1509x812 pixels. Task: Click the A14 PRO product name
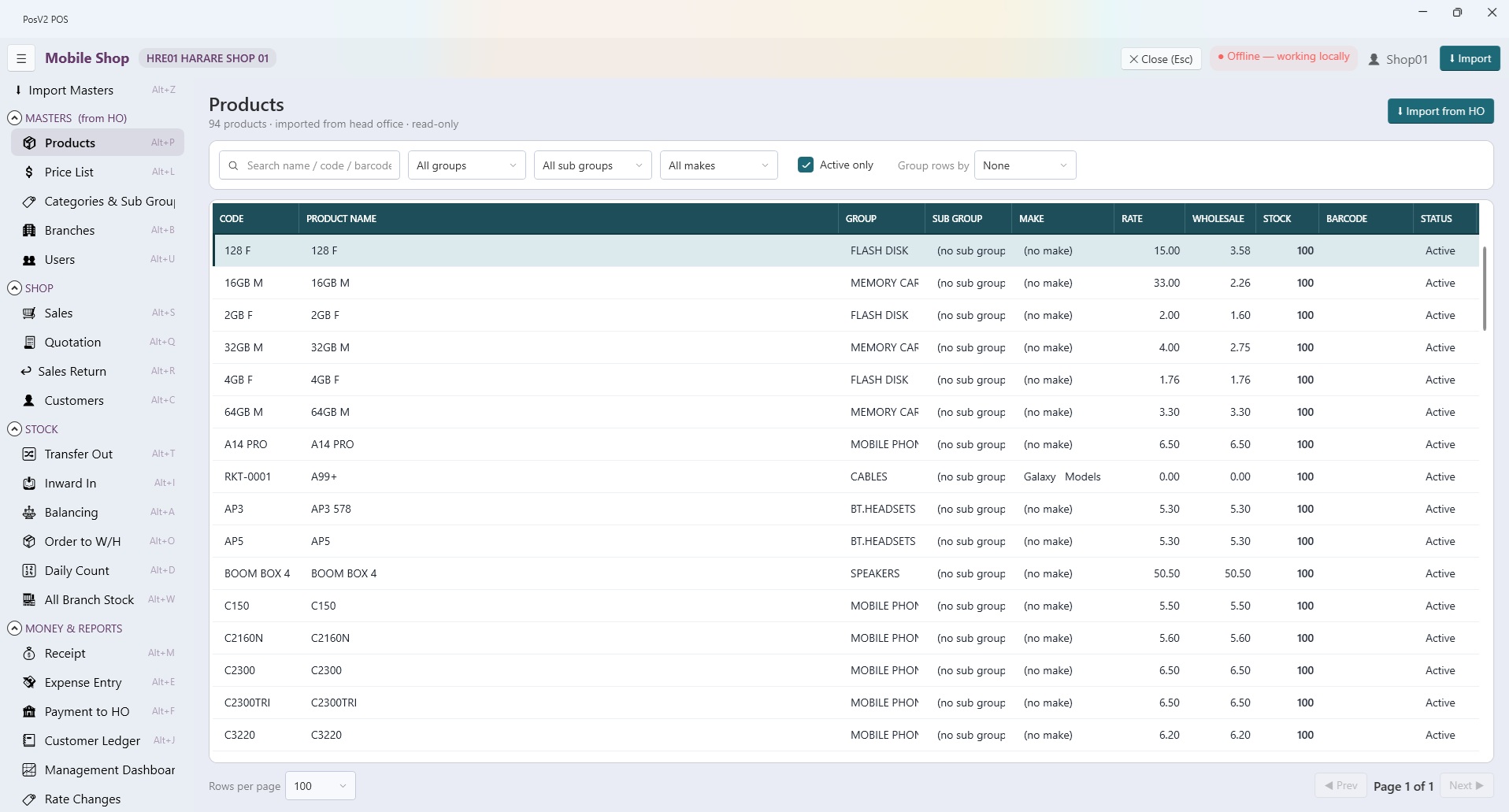332,444
